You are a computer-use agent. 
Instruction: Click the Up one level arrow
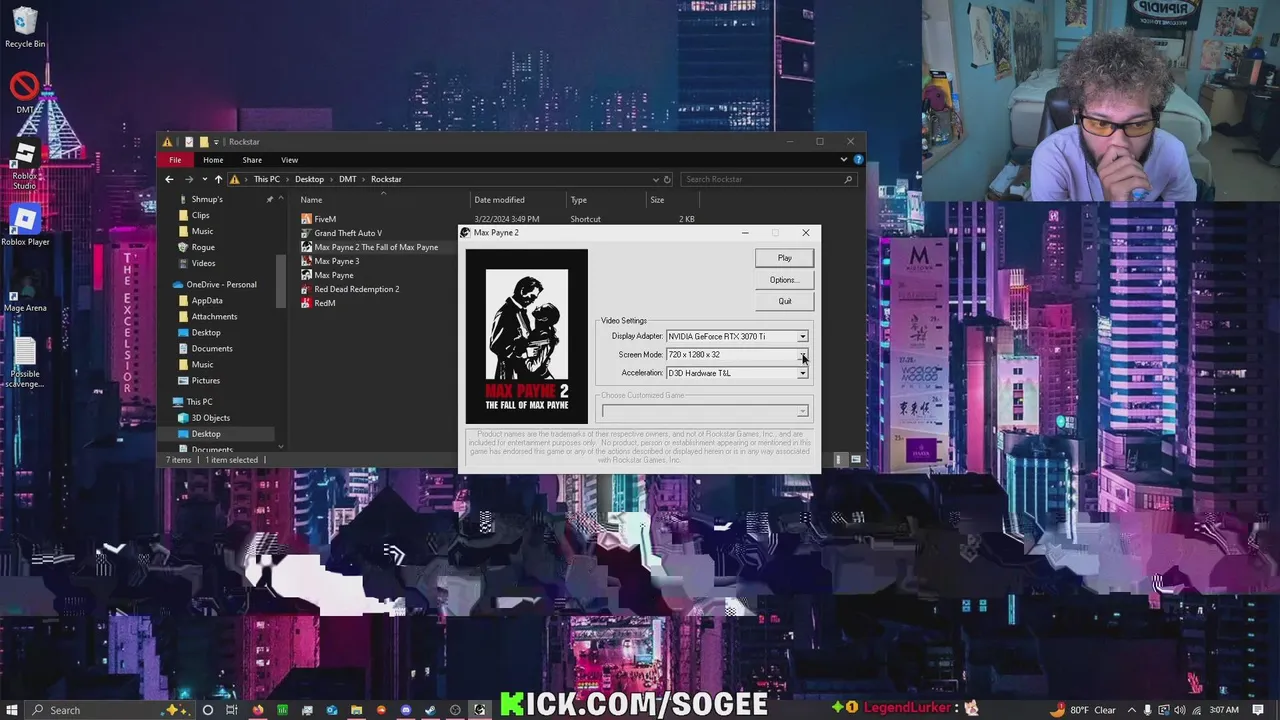(218, 179)
